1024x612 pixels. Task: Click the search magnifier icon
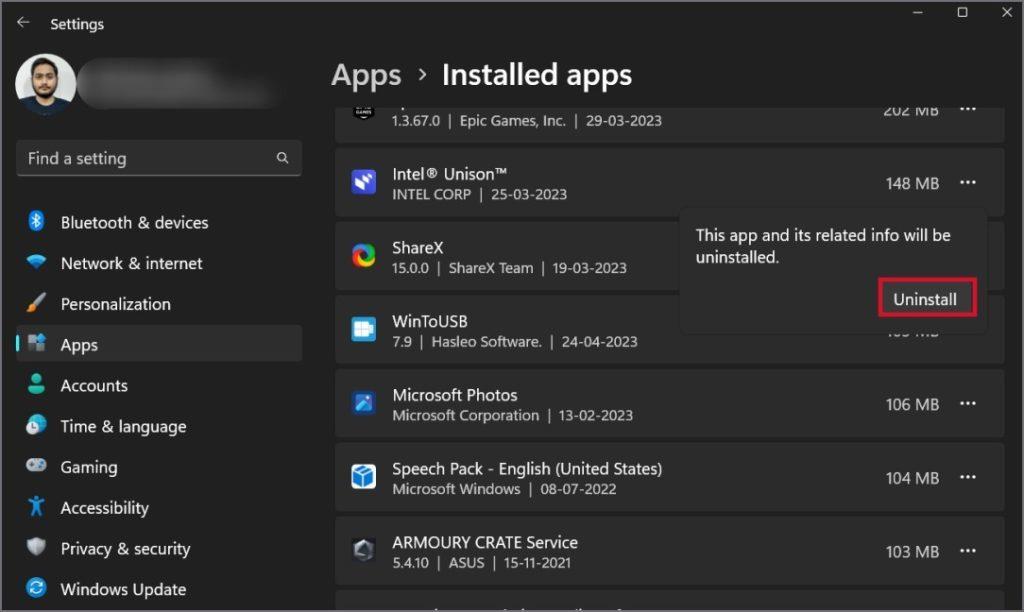click(x=282, y=157)
